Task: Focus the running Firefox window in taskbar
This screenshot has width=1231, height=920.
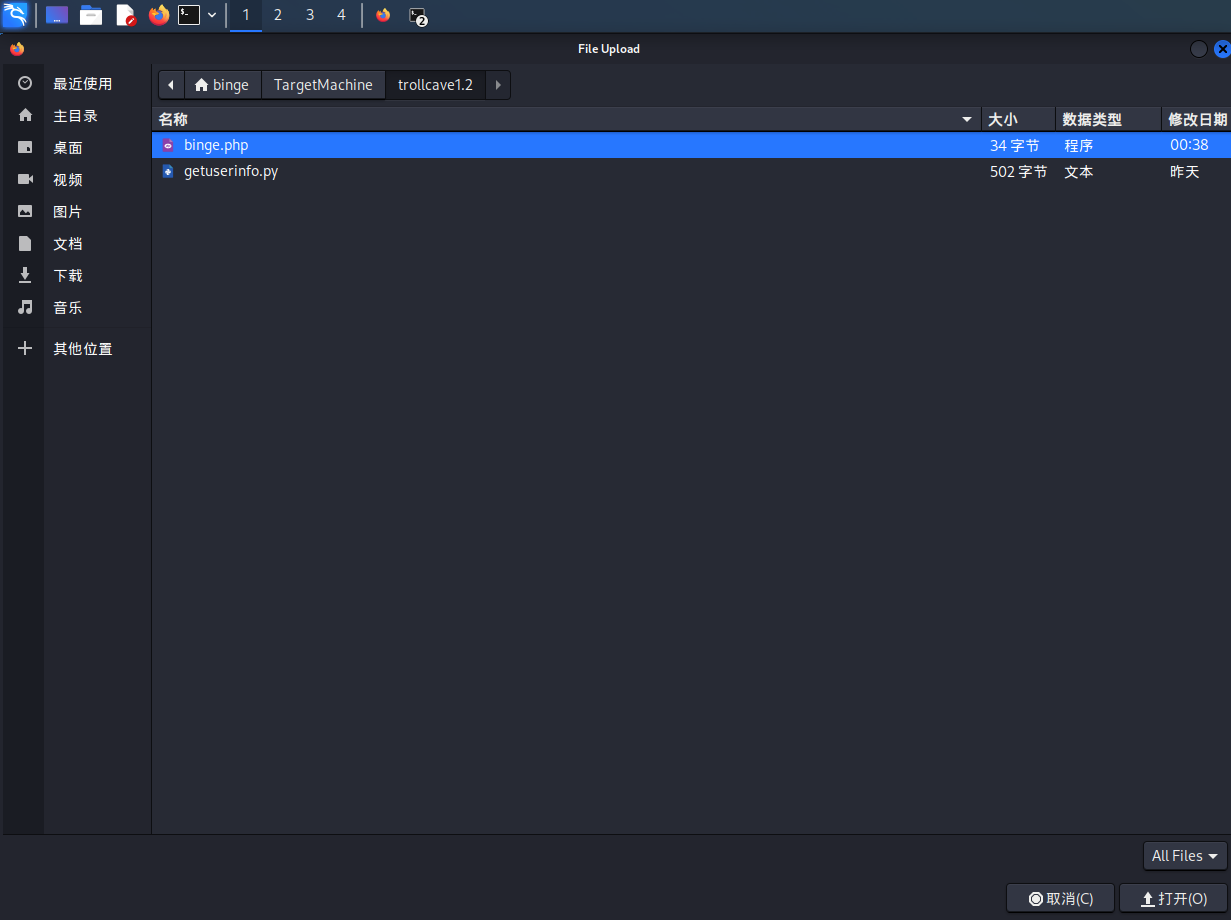Action: (x=383, y=15)
